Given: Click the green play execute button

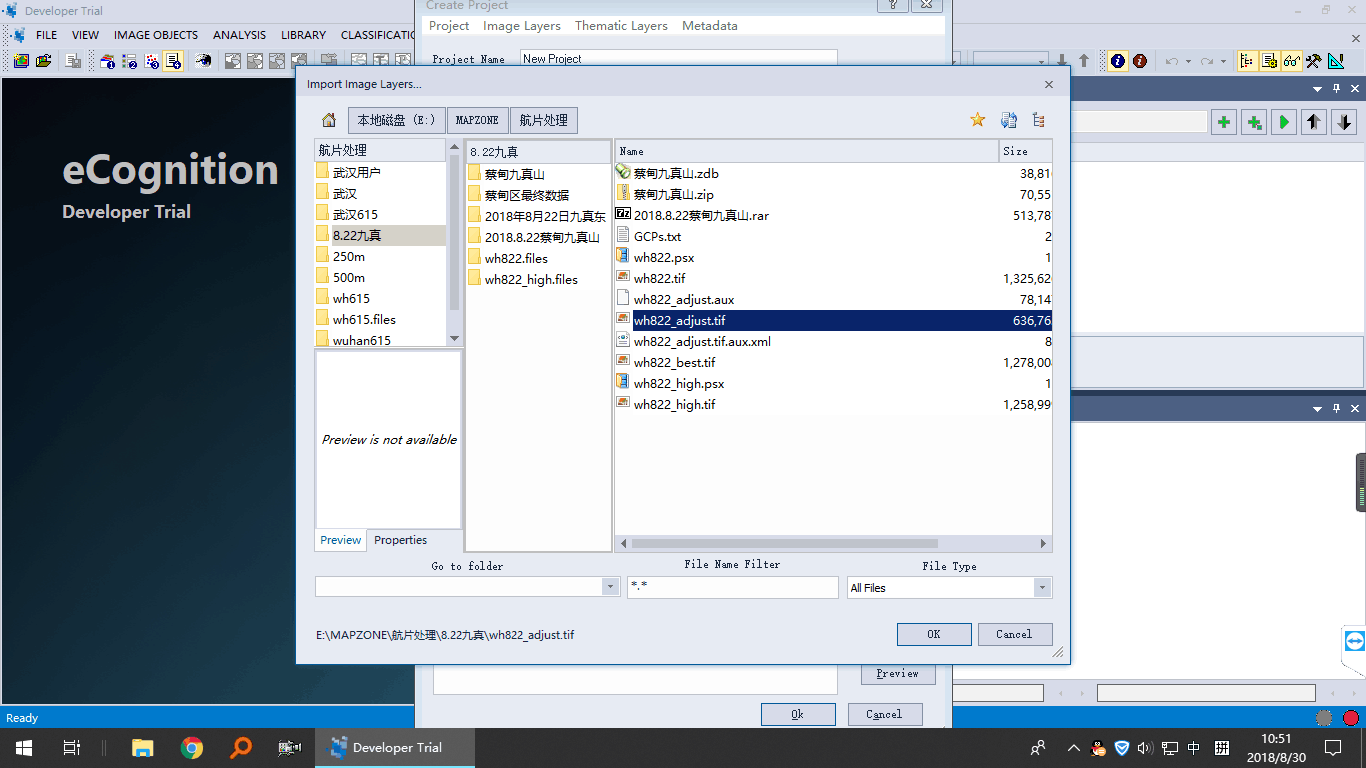Looking at the screenshot, I should [x=1284, y=122].
